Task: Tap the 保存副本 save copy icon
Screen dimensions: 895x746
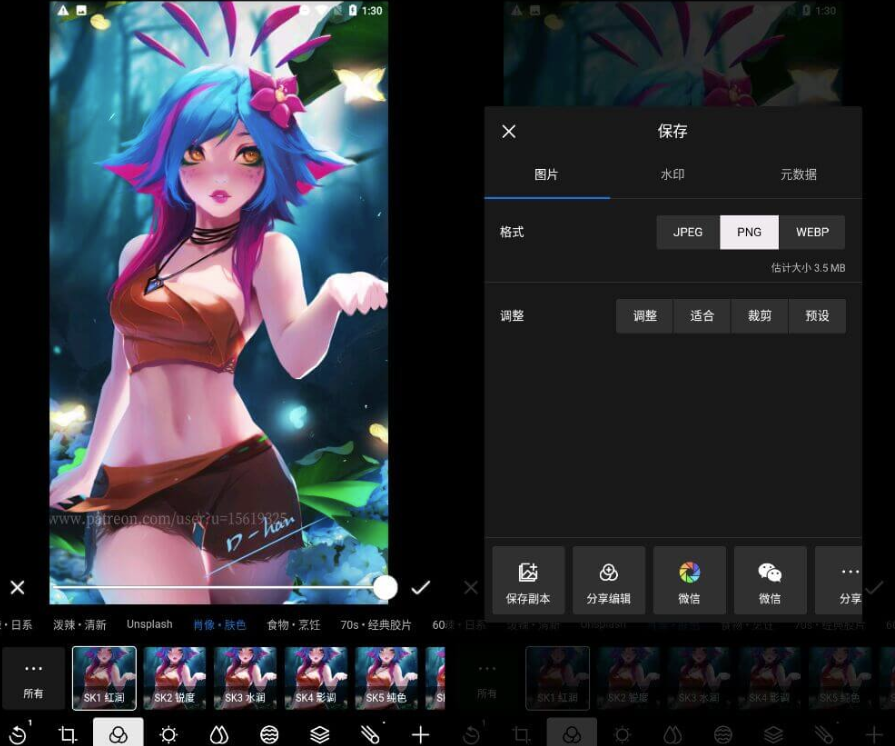Action: click(528, 580)
